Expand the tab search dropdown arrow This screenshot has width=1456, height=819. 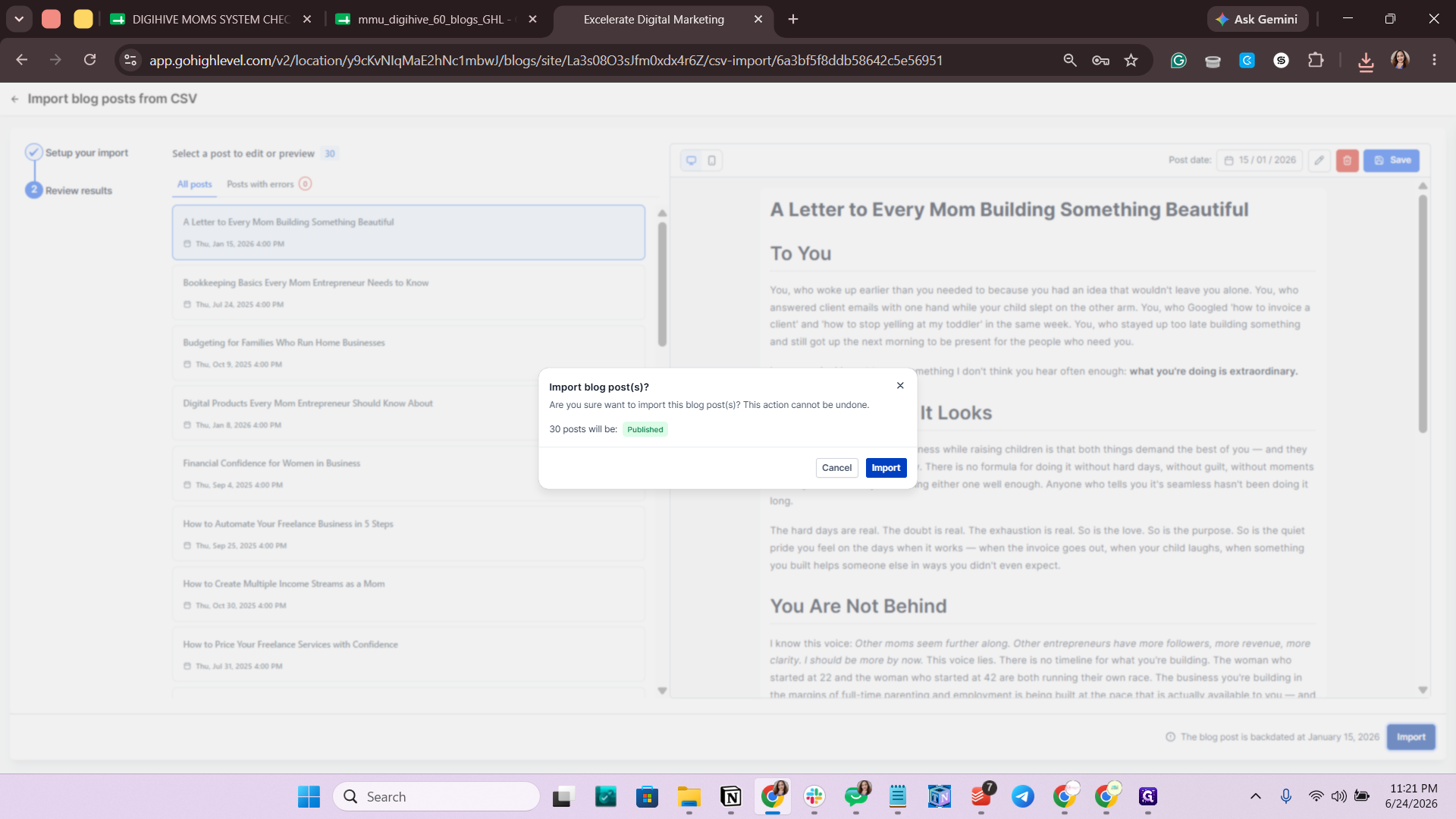tap(19, 19)
